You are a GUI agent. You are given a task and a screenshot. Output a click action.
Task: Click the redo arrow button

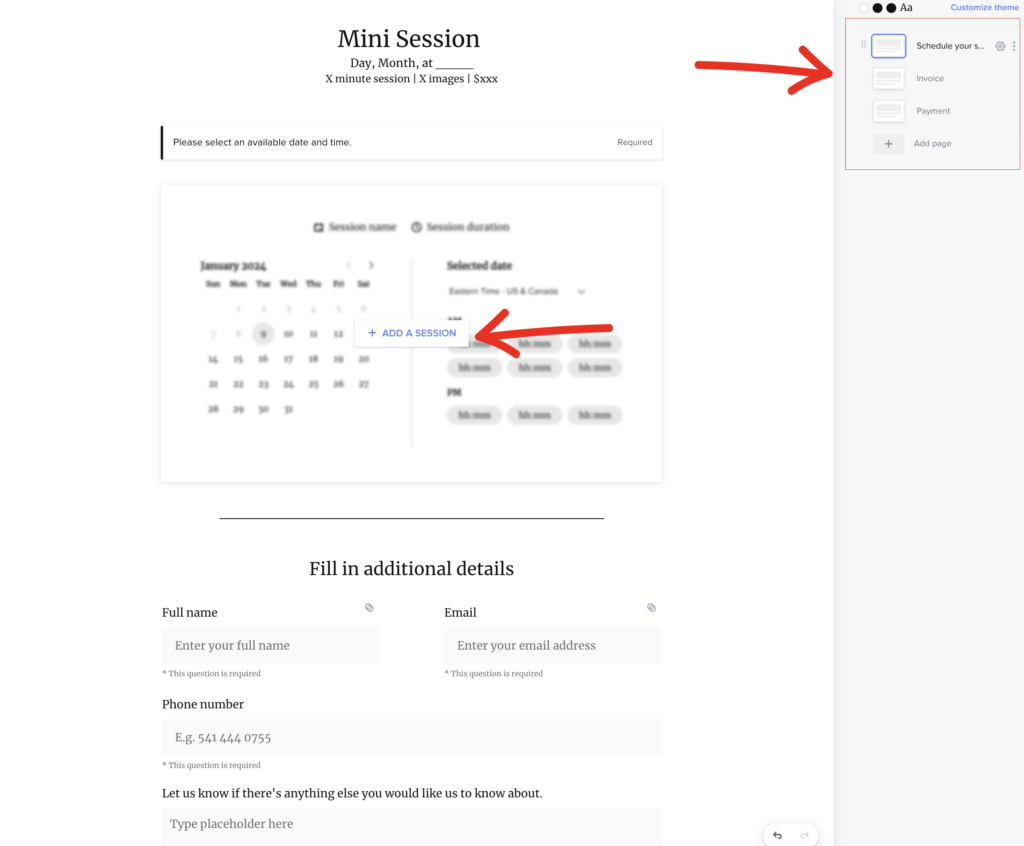point(803,835)
